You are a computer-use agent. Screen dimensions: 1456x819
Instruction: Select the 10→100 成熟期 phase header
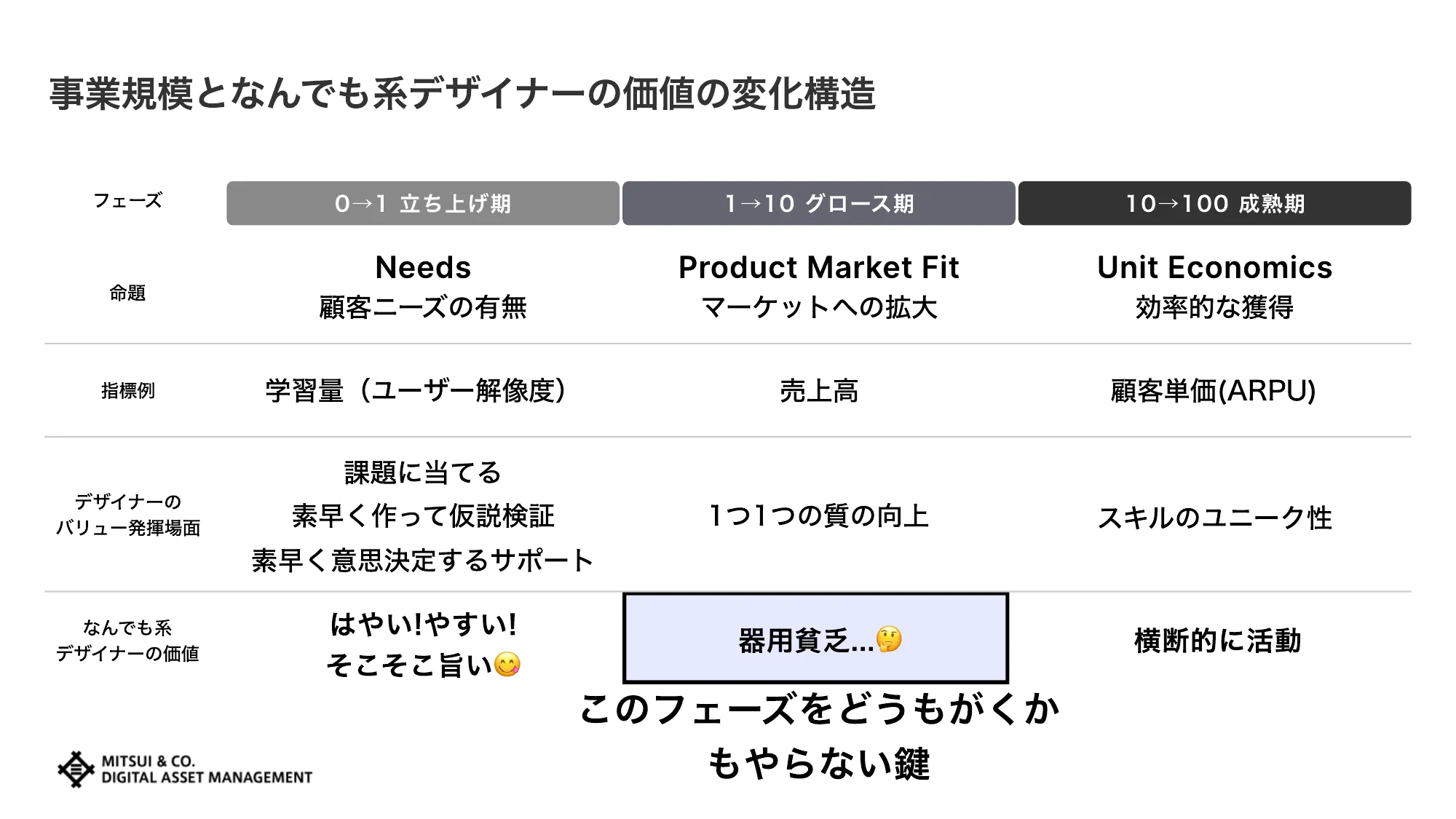click(x=1214, y=203)
